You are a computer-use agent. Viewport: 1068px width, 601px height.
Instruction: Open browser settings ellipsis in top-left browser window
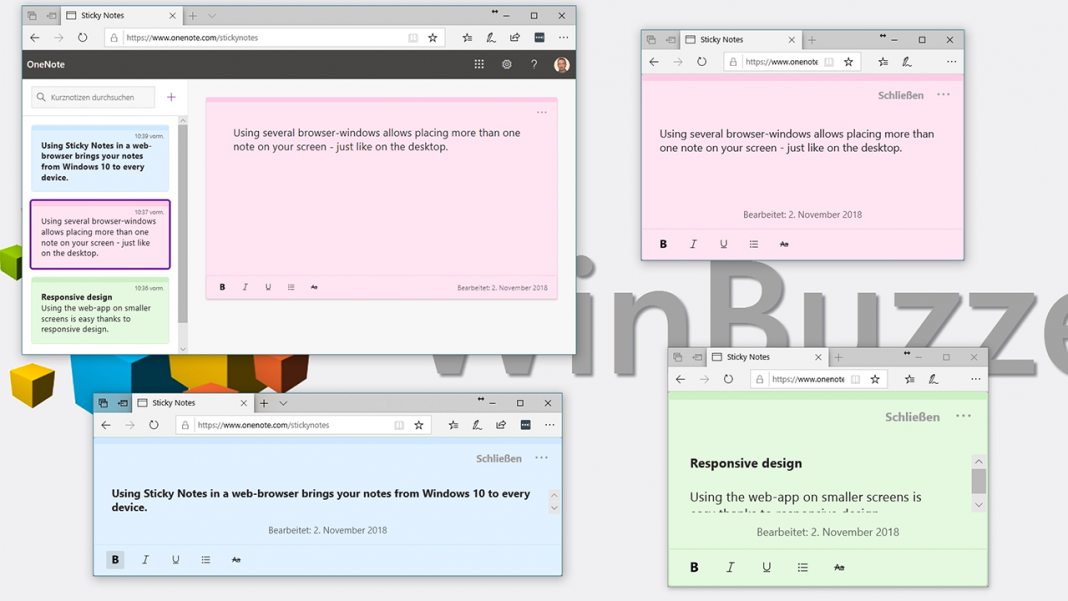point(563,37)
